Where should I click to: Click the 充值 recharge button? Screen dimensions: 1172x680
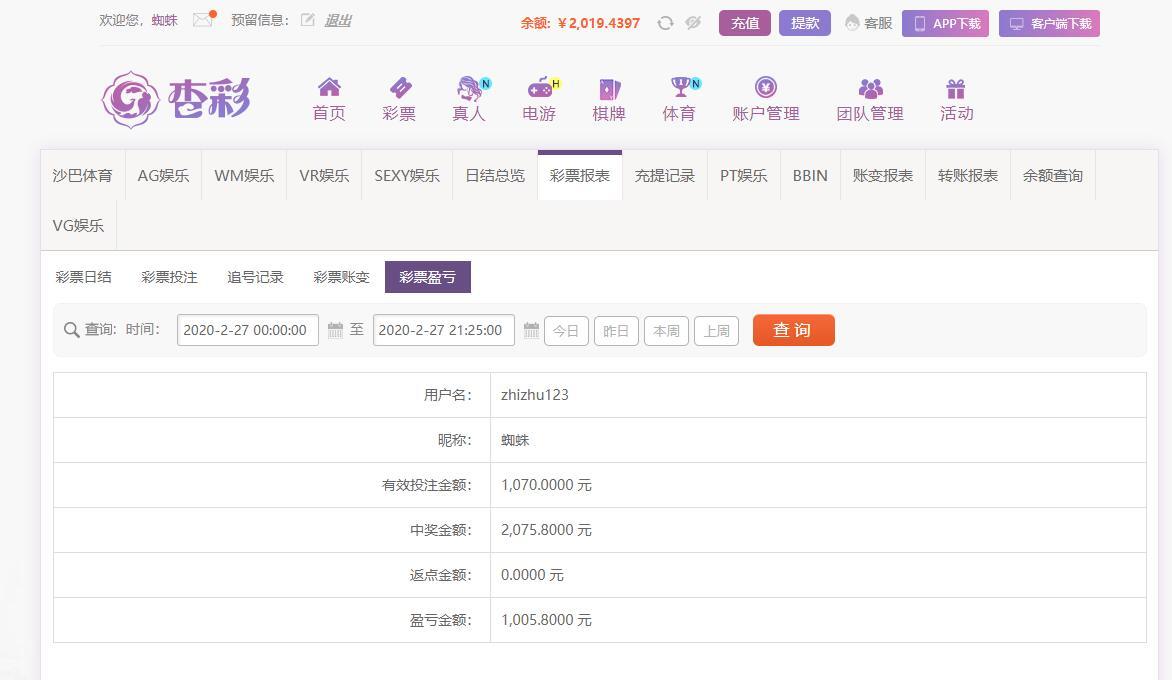pos(744,23)
